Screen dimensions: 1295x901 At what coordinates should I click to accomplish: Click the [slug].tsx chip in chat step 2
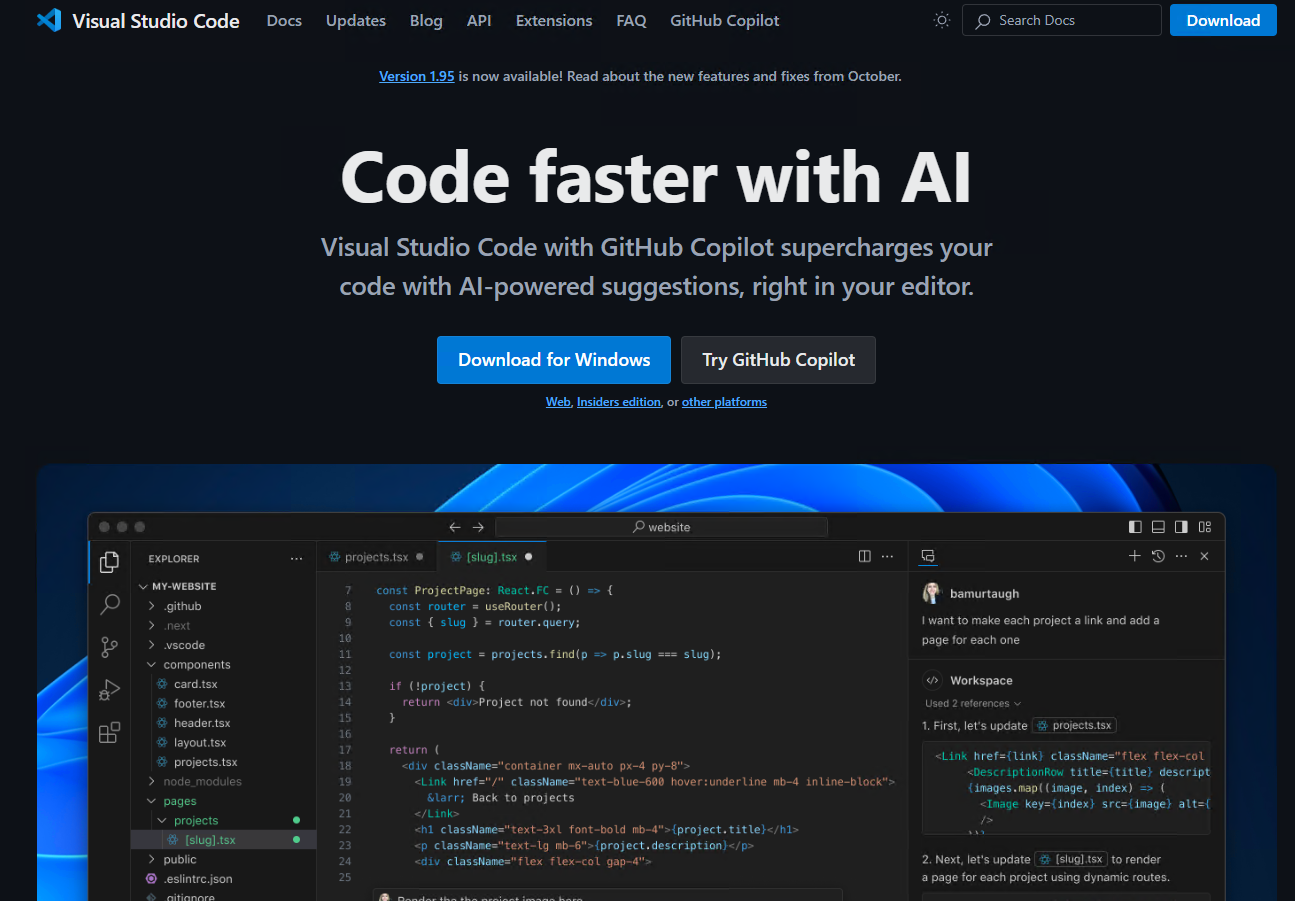click(1071, 859)
